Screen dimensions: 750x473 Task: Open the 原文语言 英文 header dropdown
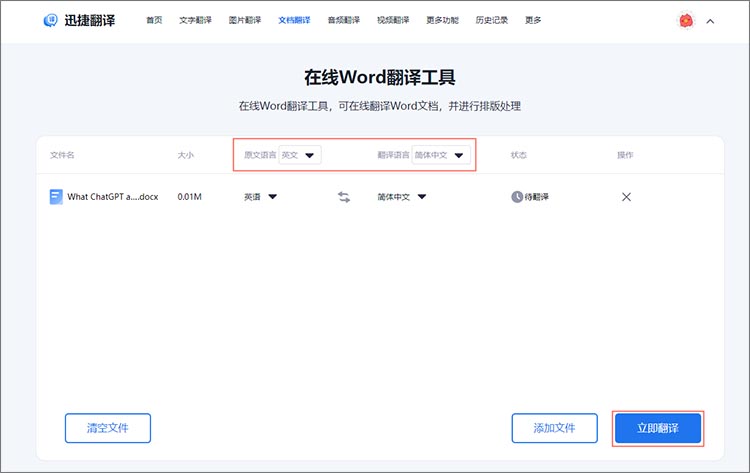(x=299, y=155)
